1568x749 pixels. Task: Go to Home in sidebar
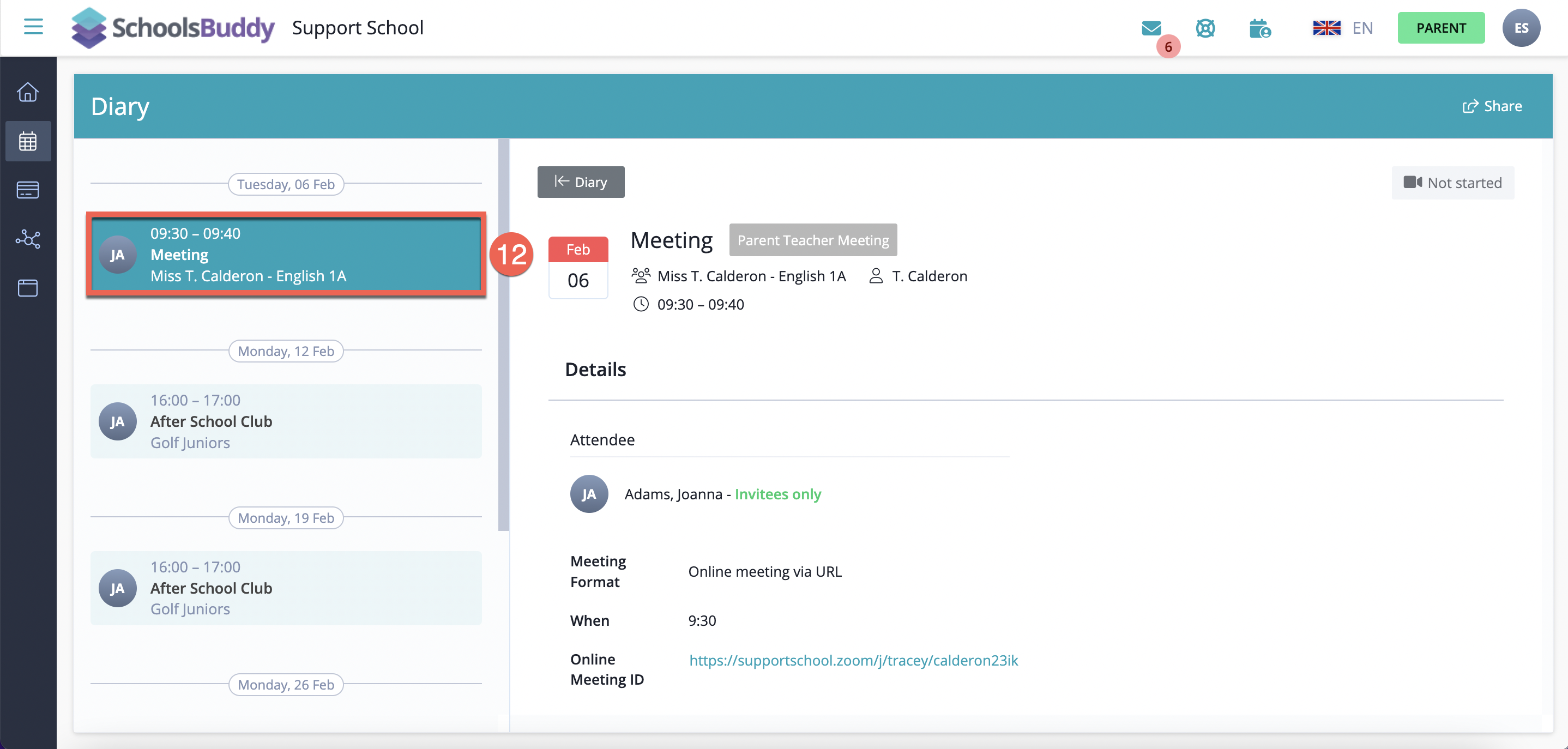point(28,92)
